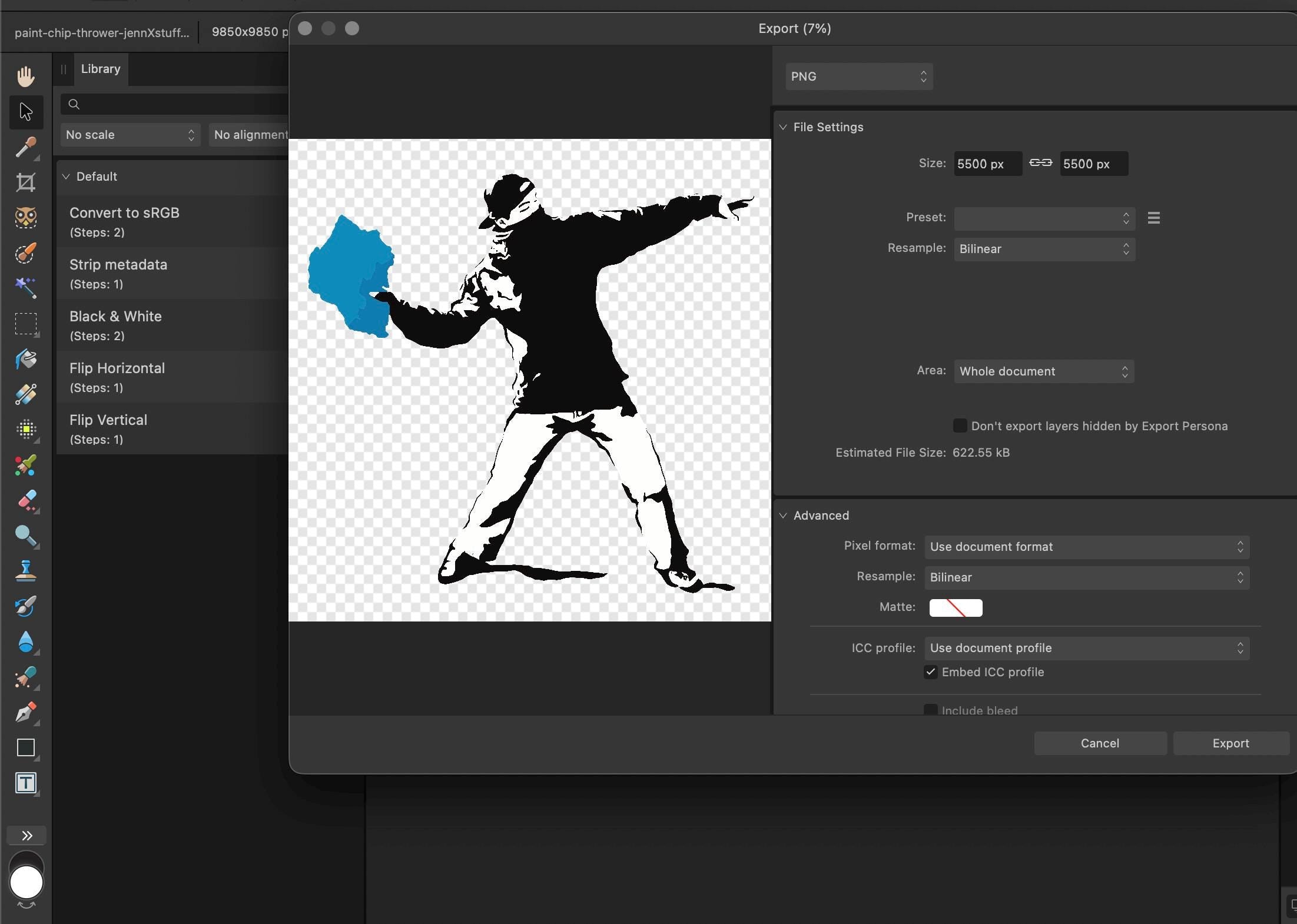
Task: Select the Blur droplet tool
Action: tap(26, 642)
